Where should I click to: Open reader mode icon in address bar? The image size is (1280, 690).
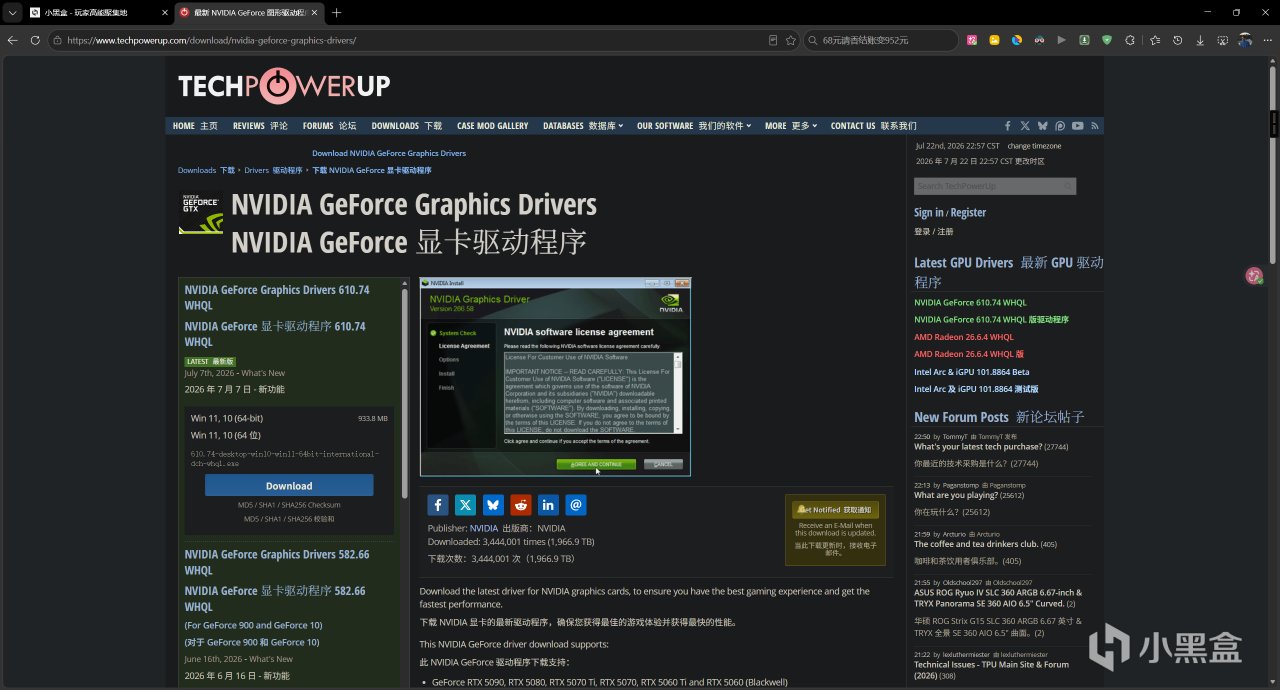point(773,40)
